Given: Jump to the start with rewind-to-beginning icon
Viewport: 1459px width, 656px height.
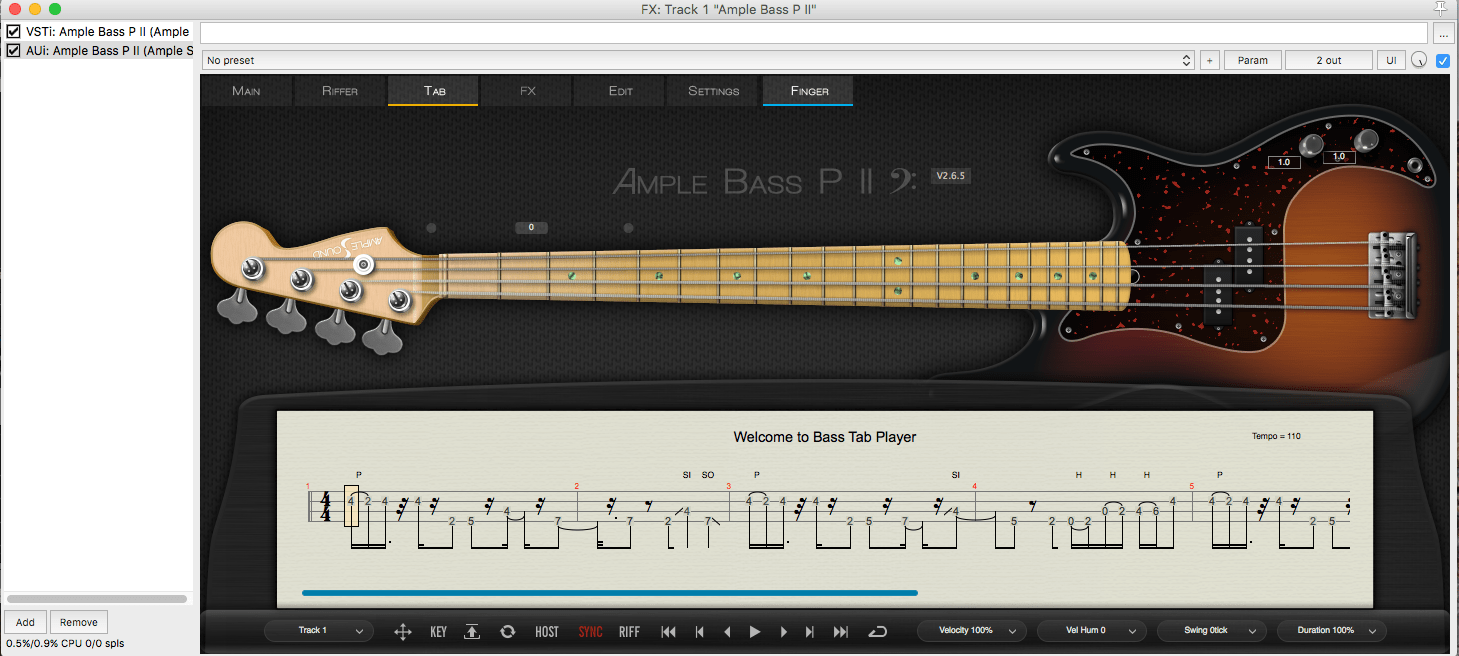Looking at the screenshot, I should click(669, 632).
